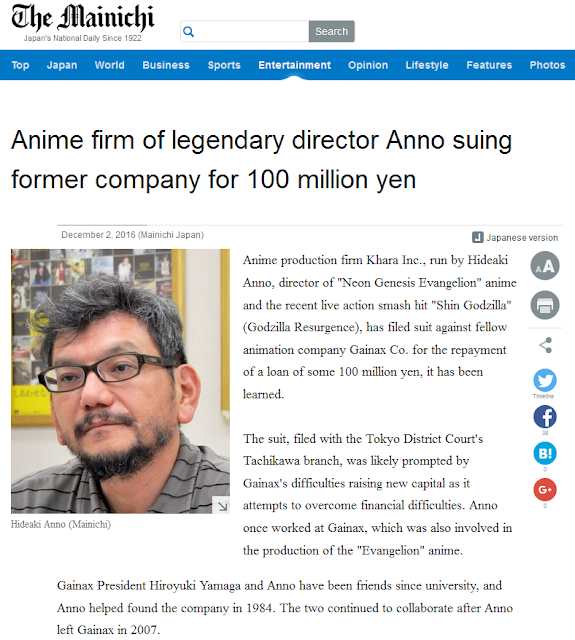Click the print article icon

[545, 305]
